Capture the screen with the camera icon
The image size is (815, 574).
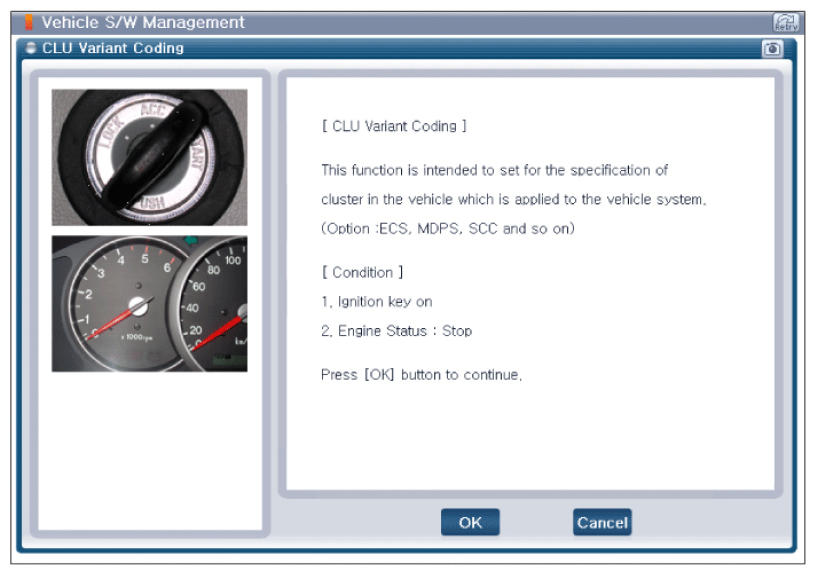click(x=772, y=48)
